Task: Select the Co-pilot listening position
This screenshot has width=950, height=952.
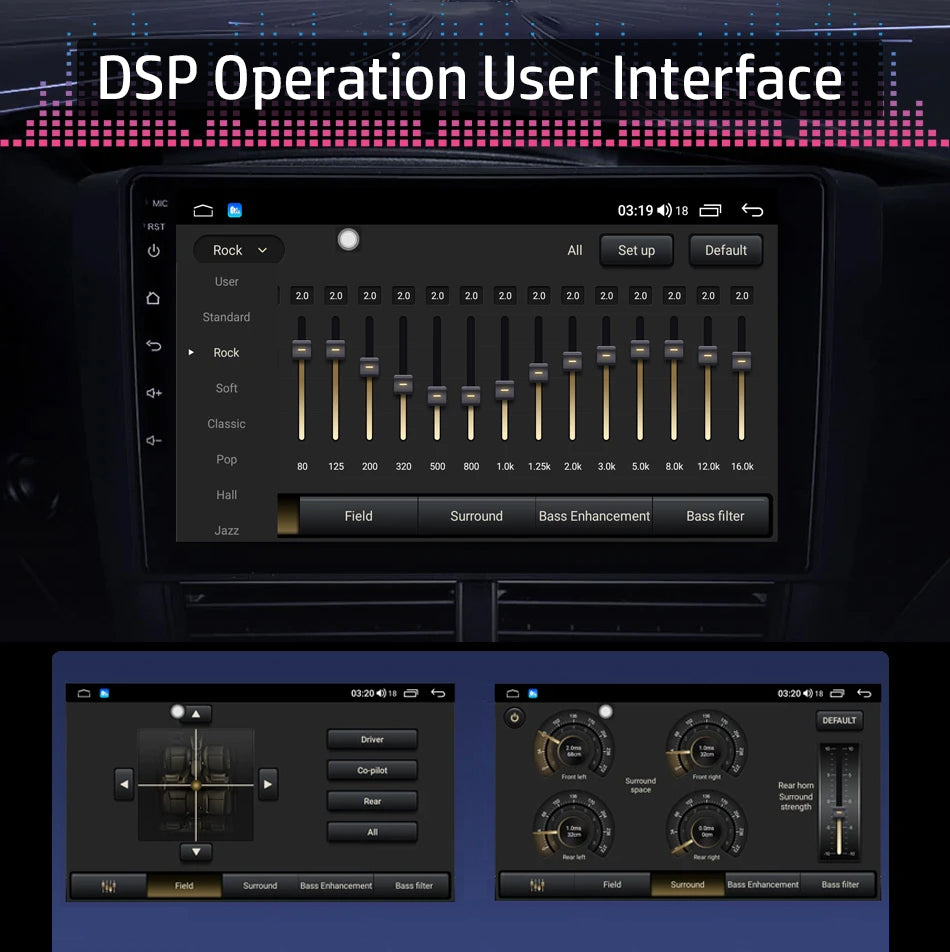Action: tap(372, 771)
